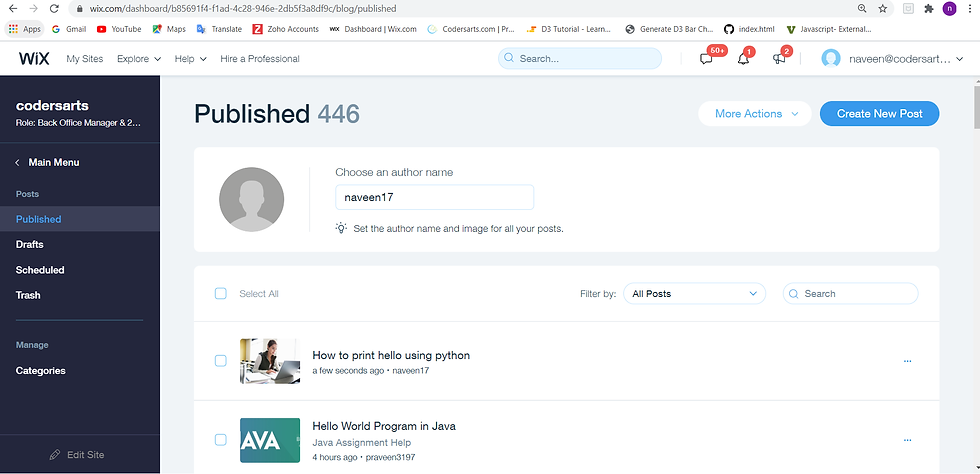The width and height of the screenshot is (980, 474).
Task: Open the Chrome three-dot menu
Action: tap(969, 9)
